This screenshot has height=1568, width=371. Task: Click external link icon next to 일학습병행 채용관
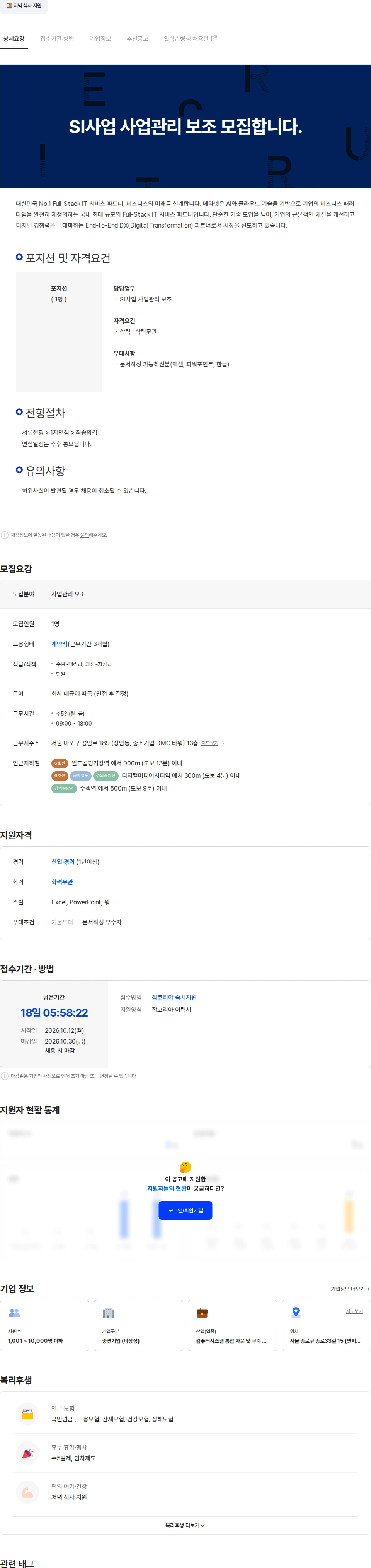click(214, 38)
